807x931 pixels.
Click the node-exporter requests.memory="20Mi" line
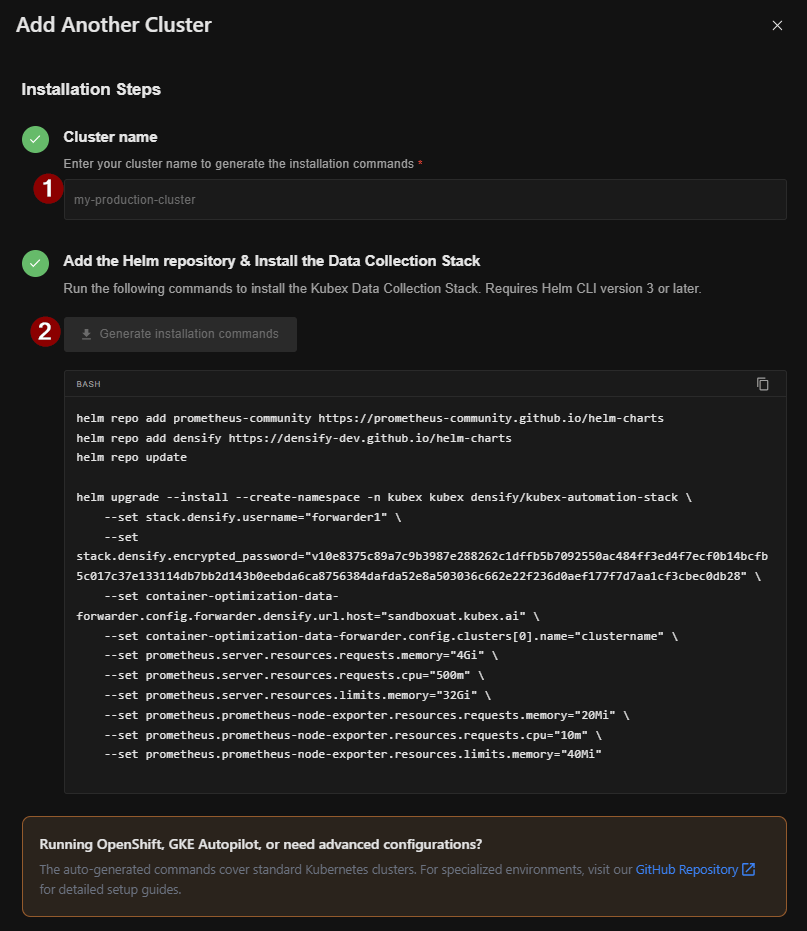point(366,715)
